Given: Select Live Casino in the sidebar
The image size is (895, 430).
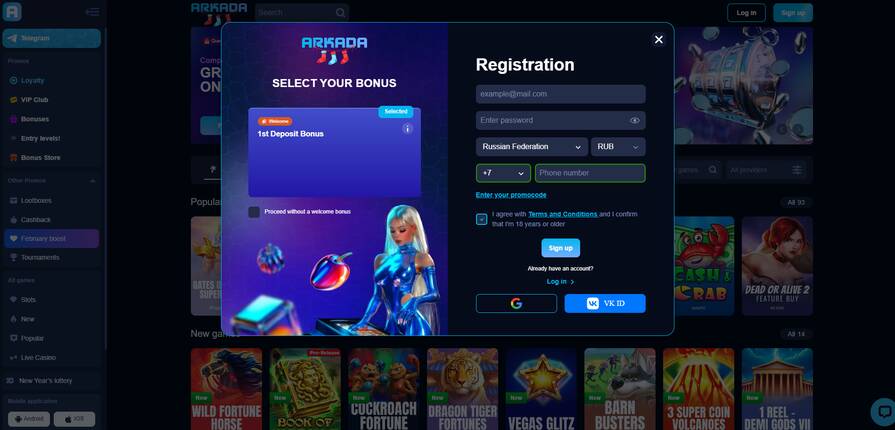Looking at the screenshot, I should click(x=38, y=357).
